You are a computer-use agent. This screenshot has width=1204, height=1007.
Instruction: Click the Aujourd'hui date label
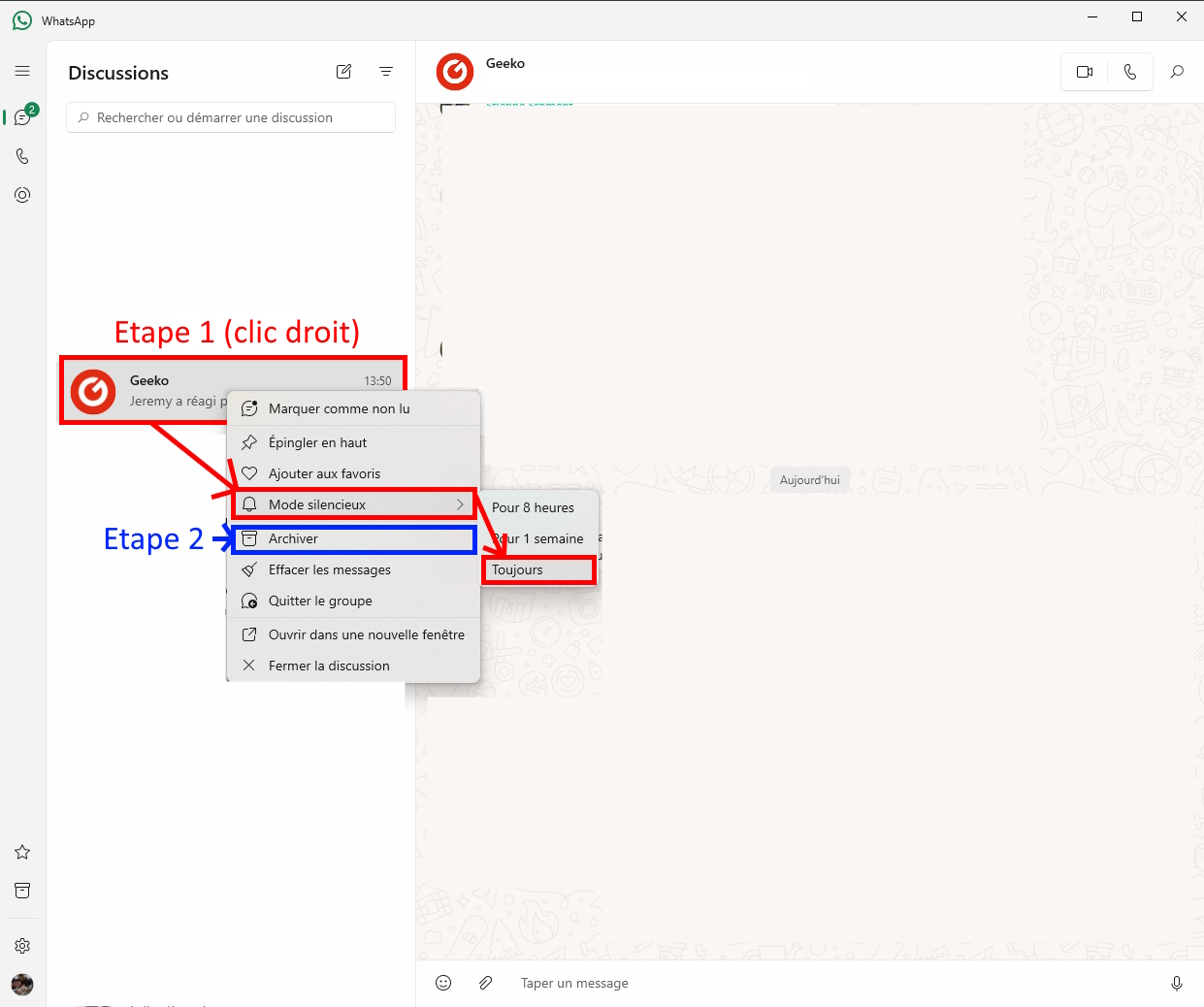point(810,480)
